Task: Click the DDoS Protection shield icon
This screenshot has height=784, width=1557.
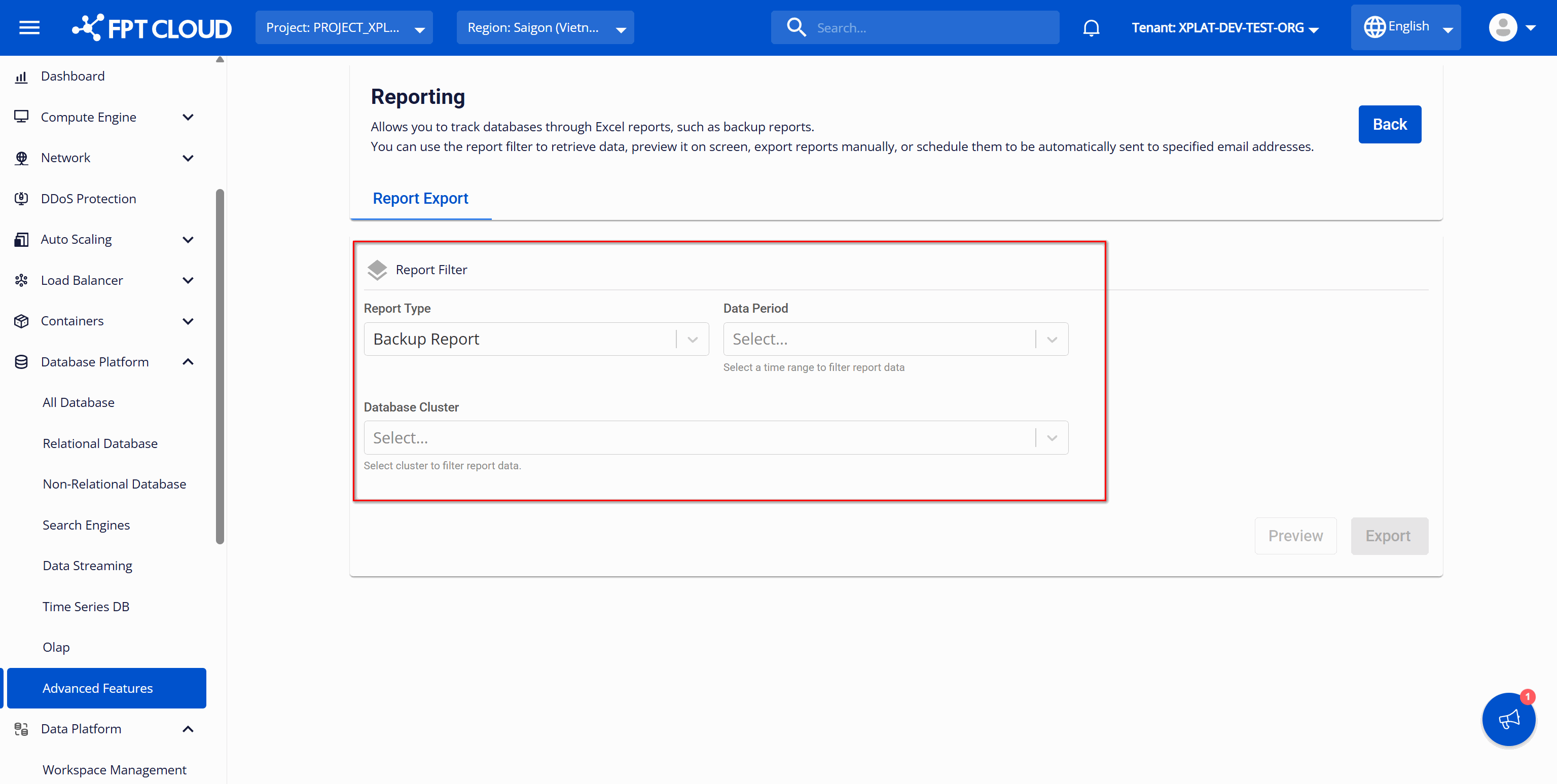Action: (21, 198)
